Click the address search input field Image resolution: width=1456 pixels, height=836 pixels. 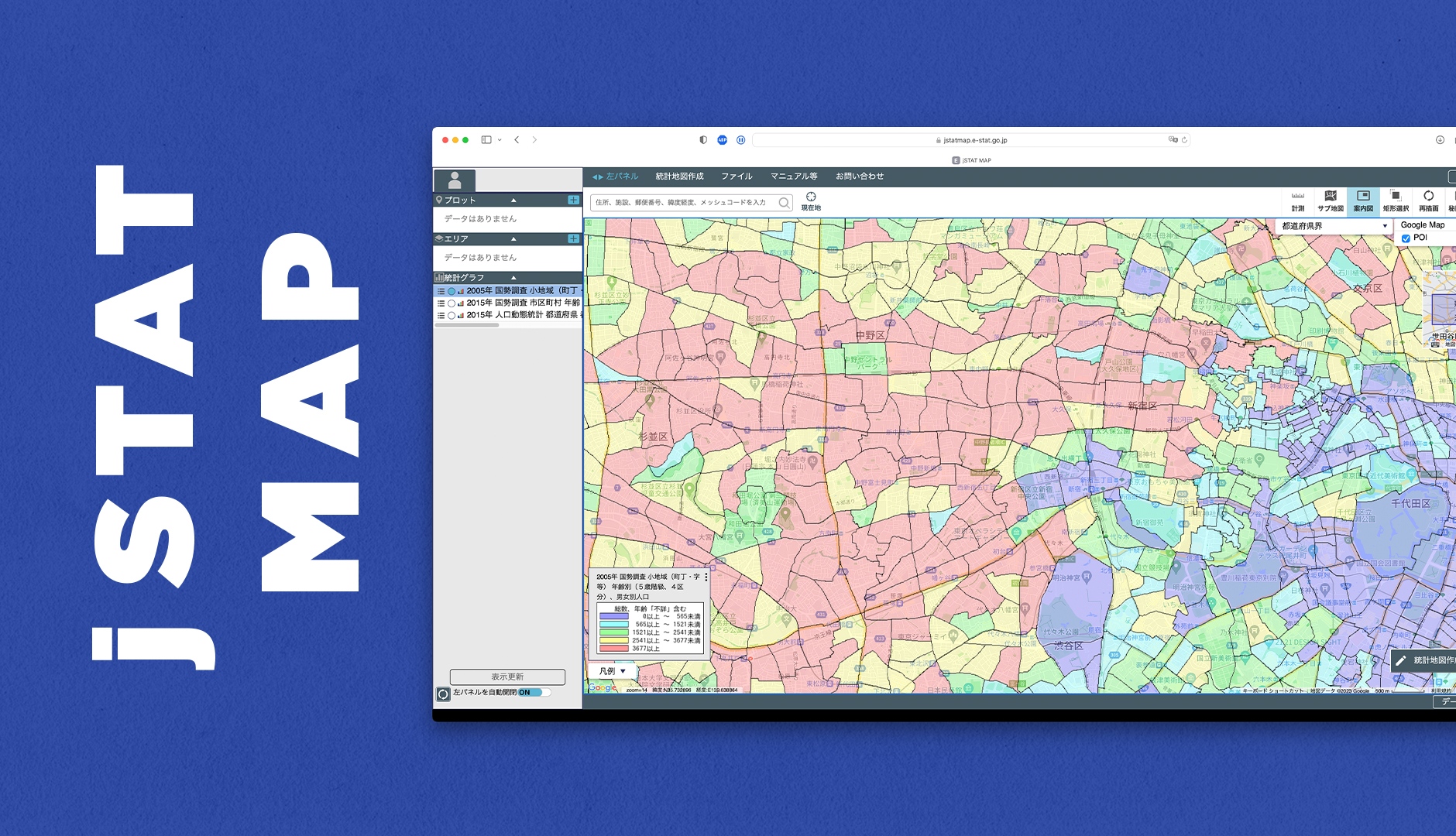(685, 203)
